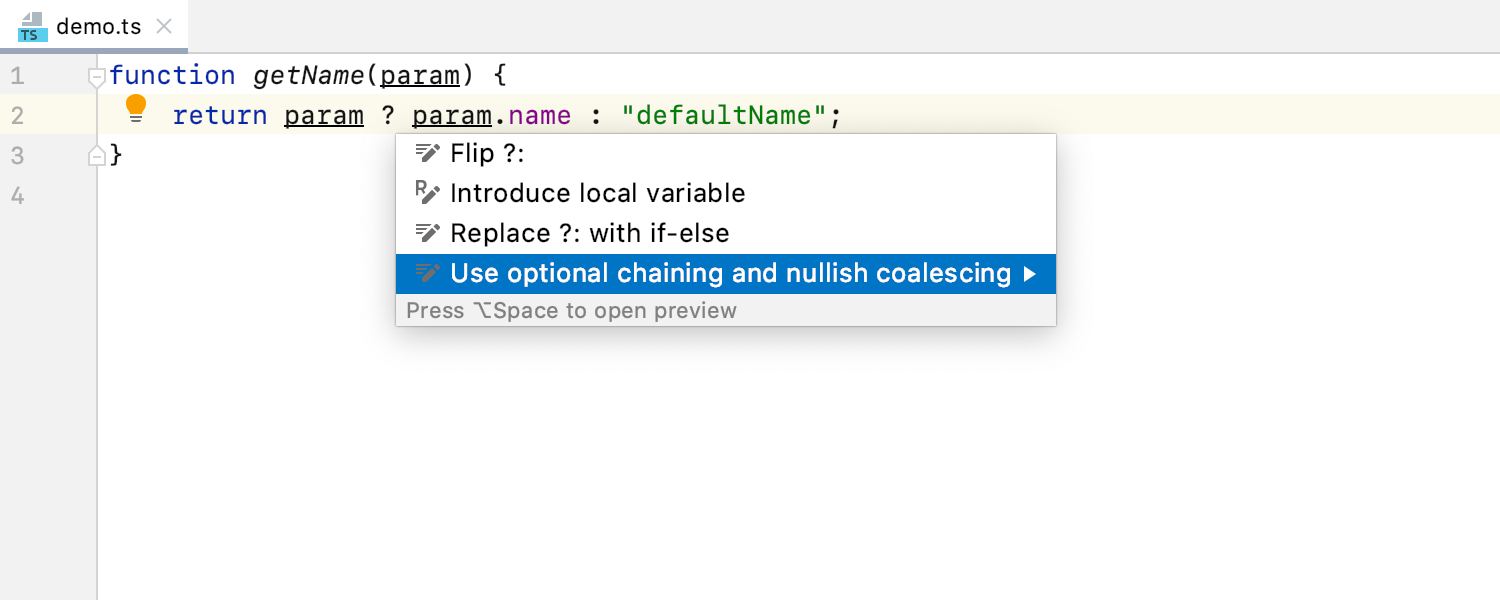
Task: Select the demo.ts editor tab
Action: pyautogui.click(x=98, y=27)
